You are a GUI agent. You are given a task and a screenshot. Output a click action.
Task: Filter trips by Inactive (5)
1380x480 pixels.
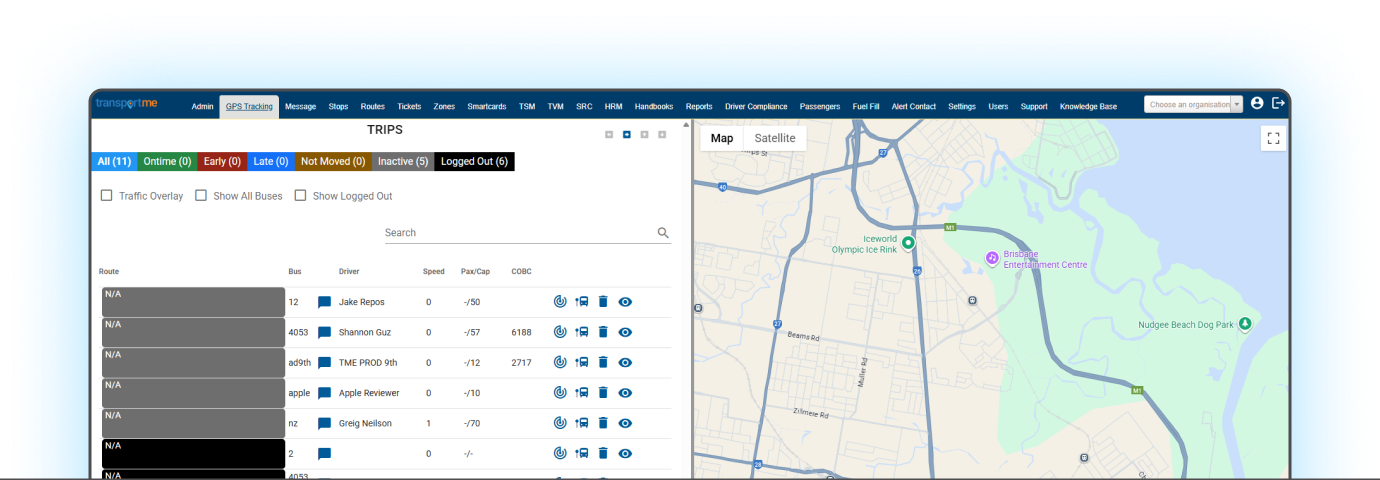pos(403,161)
